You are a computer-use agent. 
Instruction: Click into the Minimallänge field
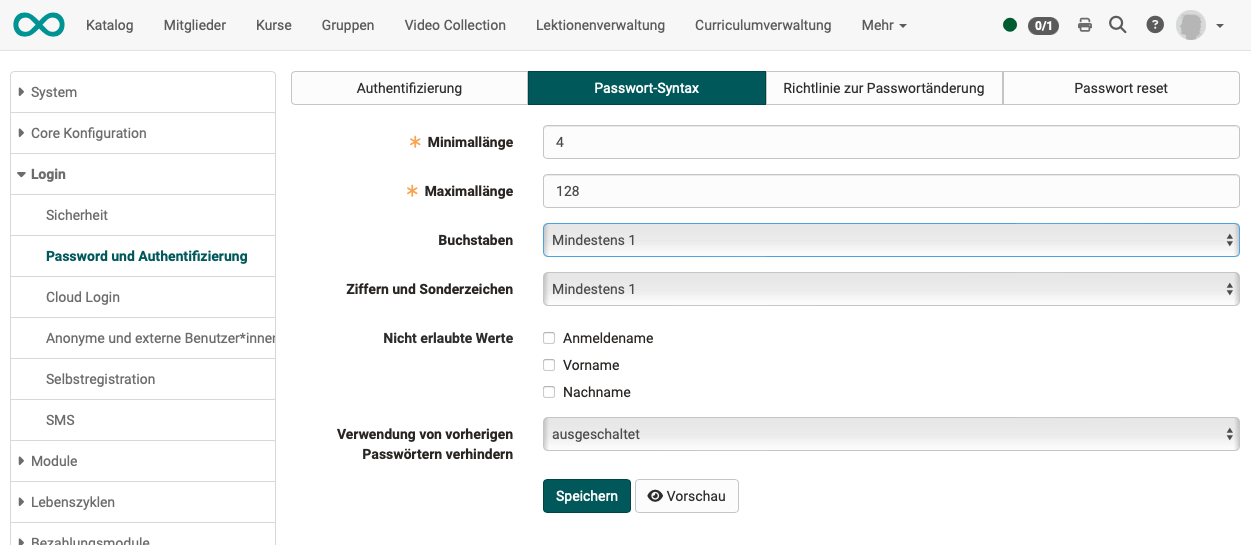[891, 142]
